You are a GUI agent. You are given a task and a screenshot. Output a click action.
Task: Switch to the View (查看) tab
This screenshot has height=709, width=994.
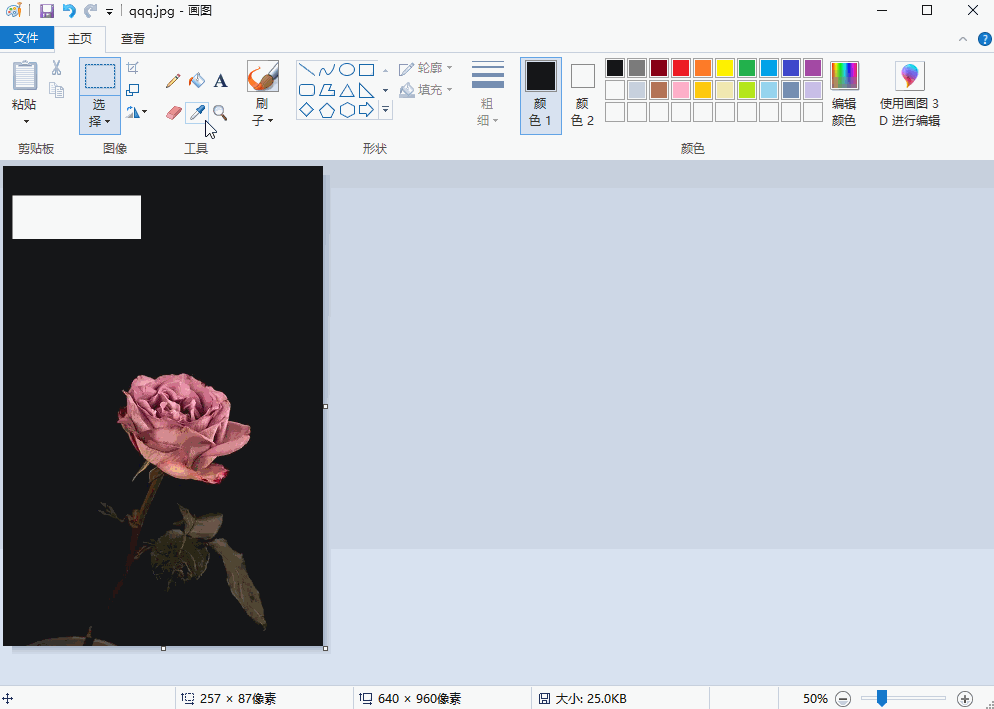point(133,39)
